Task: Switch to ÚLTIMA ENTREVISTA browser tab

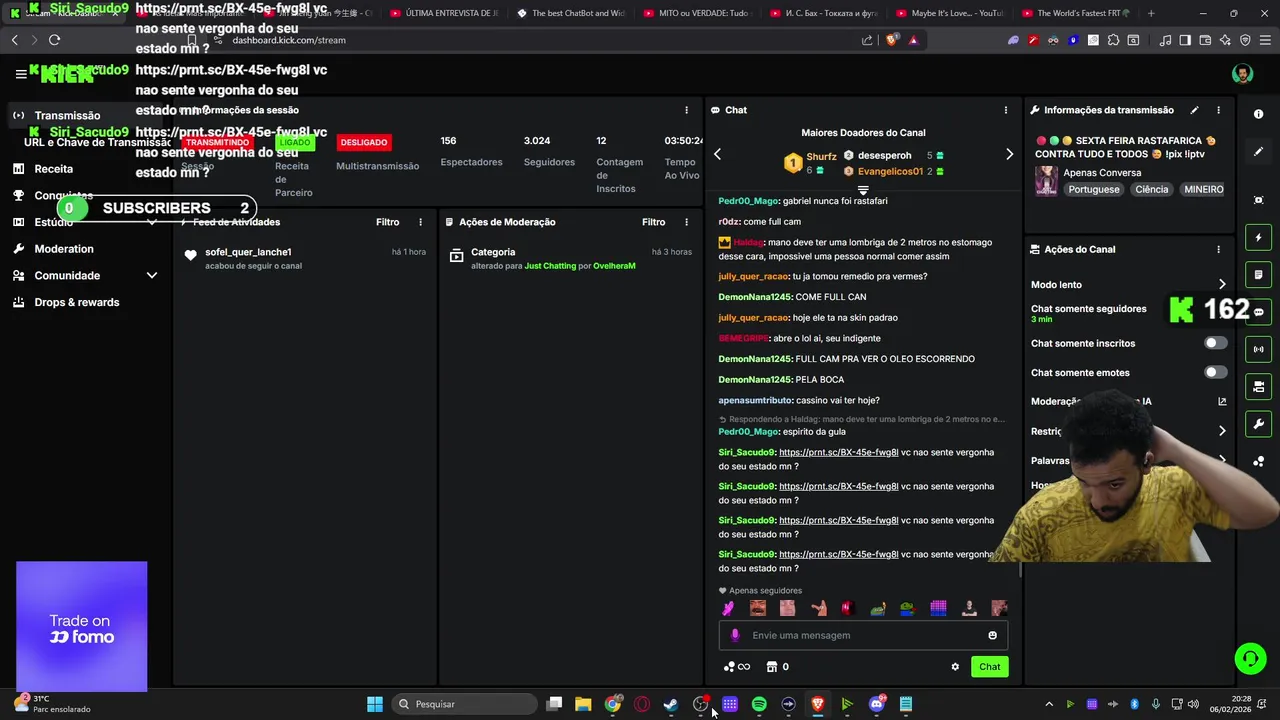Action: [444, 13]
